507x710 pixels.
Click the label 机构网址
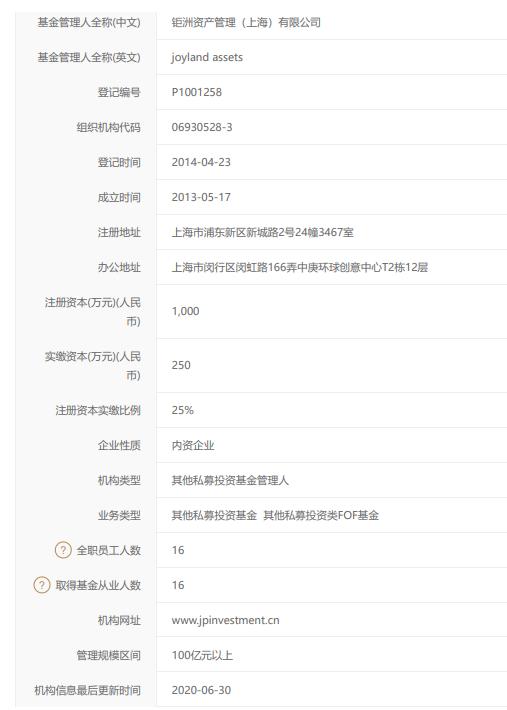(x=119, y=620)
